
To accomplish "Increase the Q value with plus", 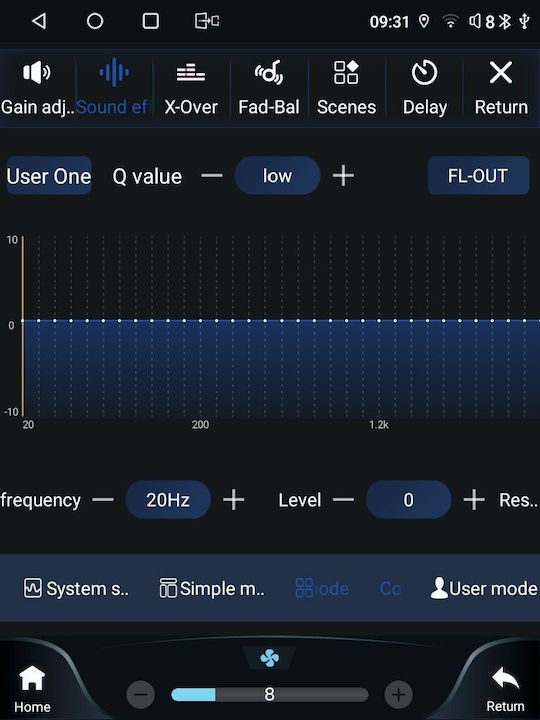I will tap(343, 176).
